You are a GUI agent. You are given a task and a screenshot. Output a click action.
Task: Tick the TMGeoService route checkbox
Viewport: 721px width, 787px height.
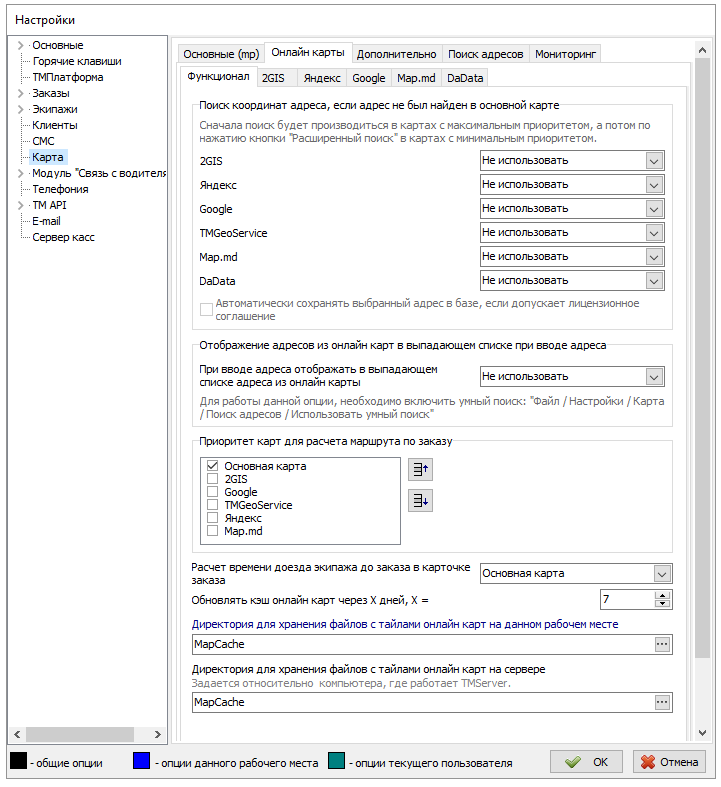click(x=212, y=505)
